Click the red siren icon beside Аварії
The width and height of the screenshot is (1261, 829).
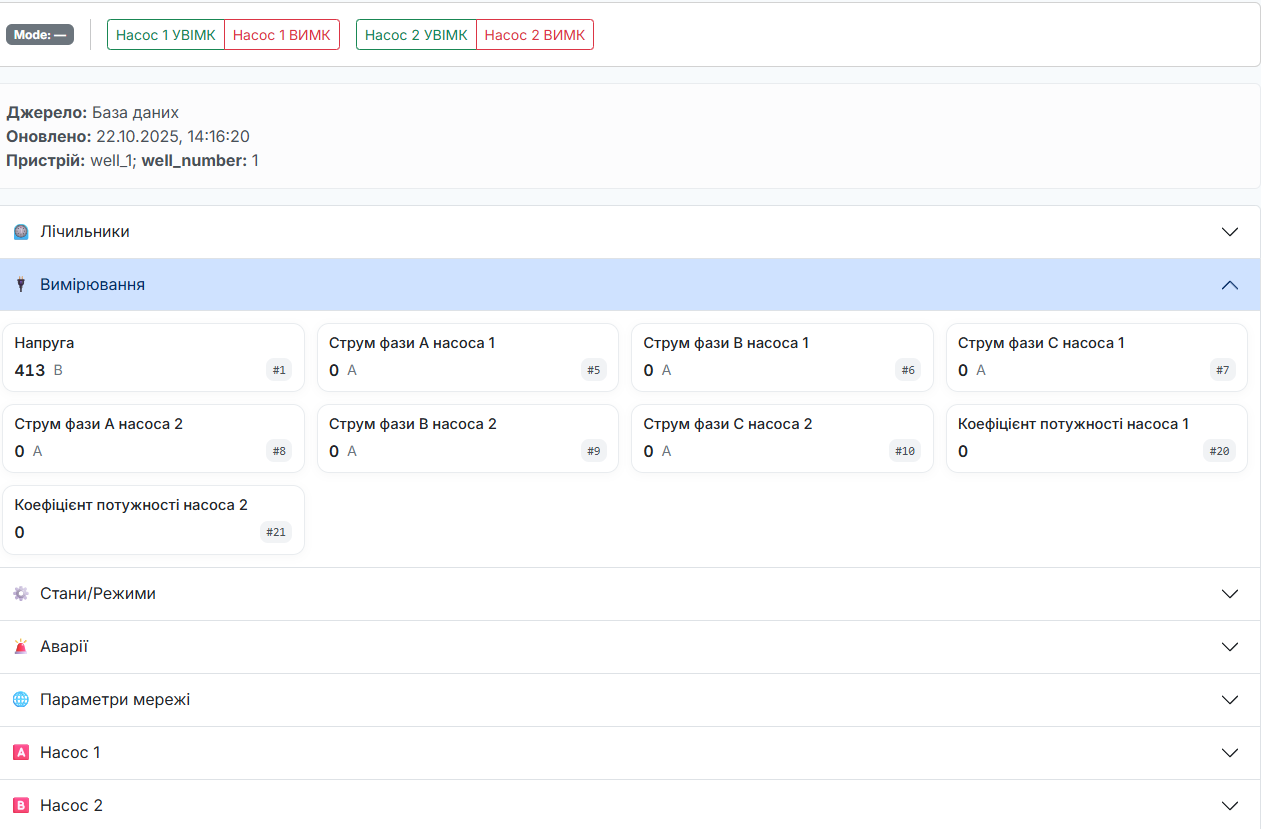(21, 647)
